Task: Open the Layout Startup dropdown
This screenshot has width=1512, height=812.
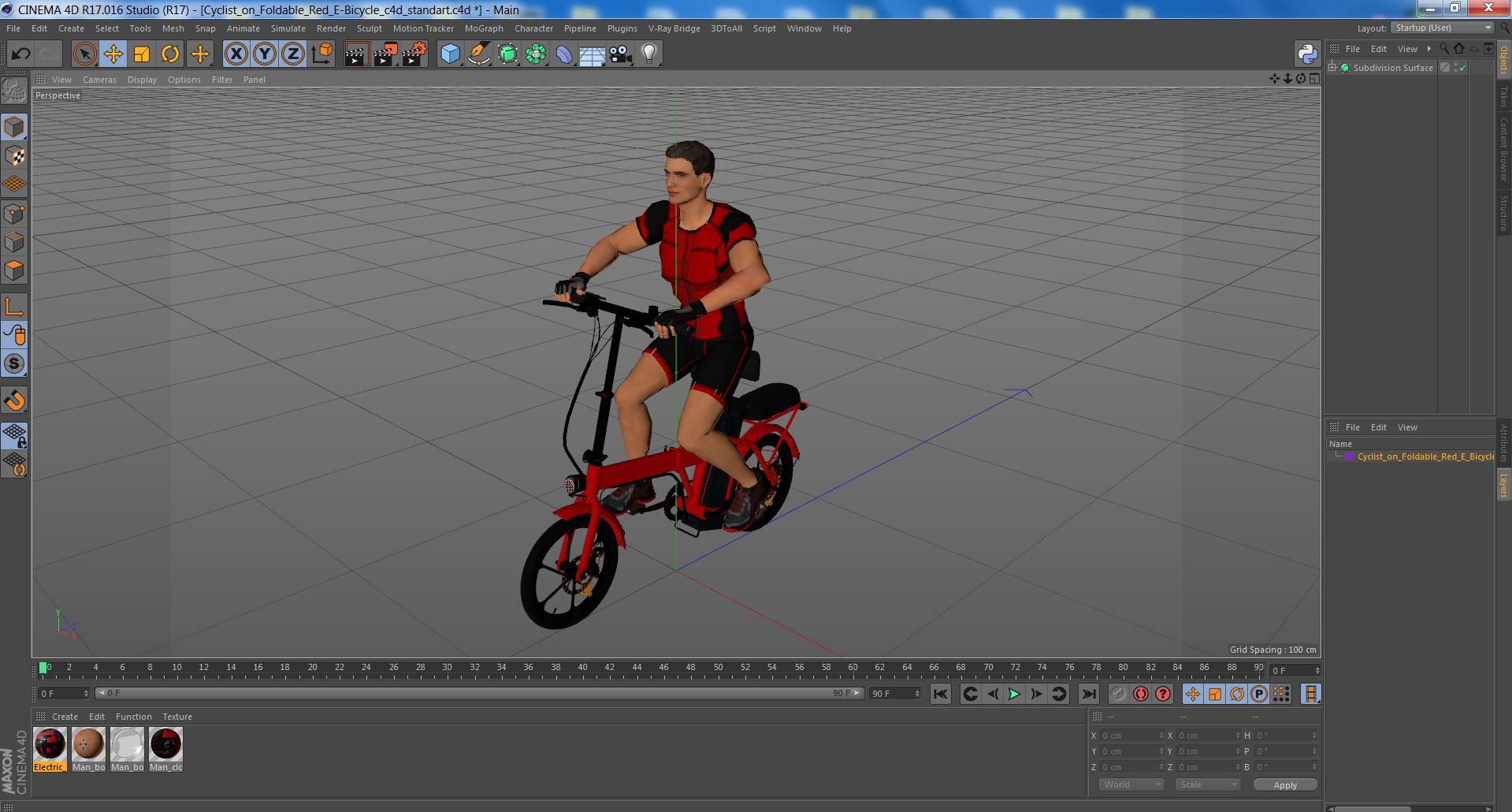Action: pos(1442,28)
